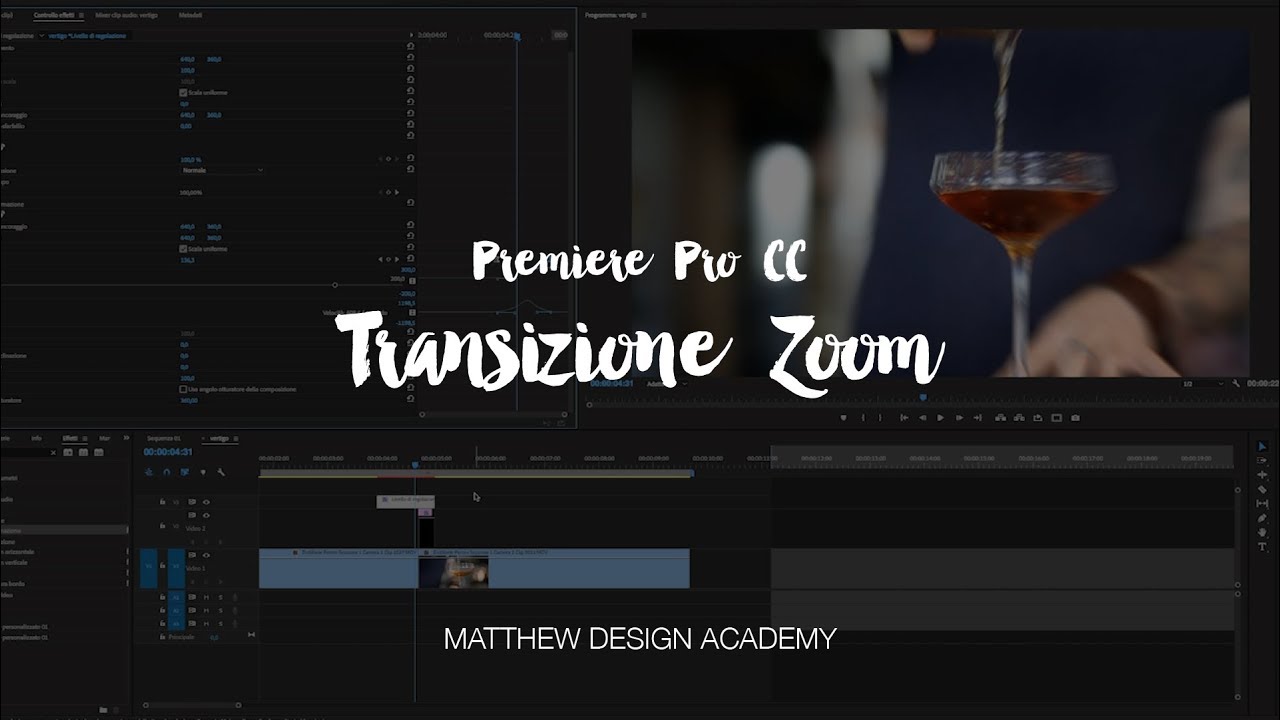Viewport: 1280px width, 720px height.
Task: Enable Usa angolo otturatore della composizione
Action: click(x=183, y=389)
